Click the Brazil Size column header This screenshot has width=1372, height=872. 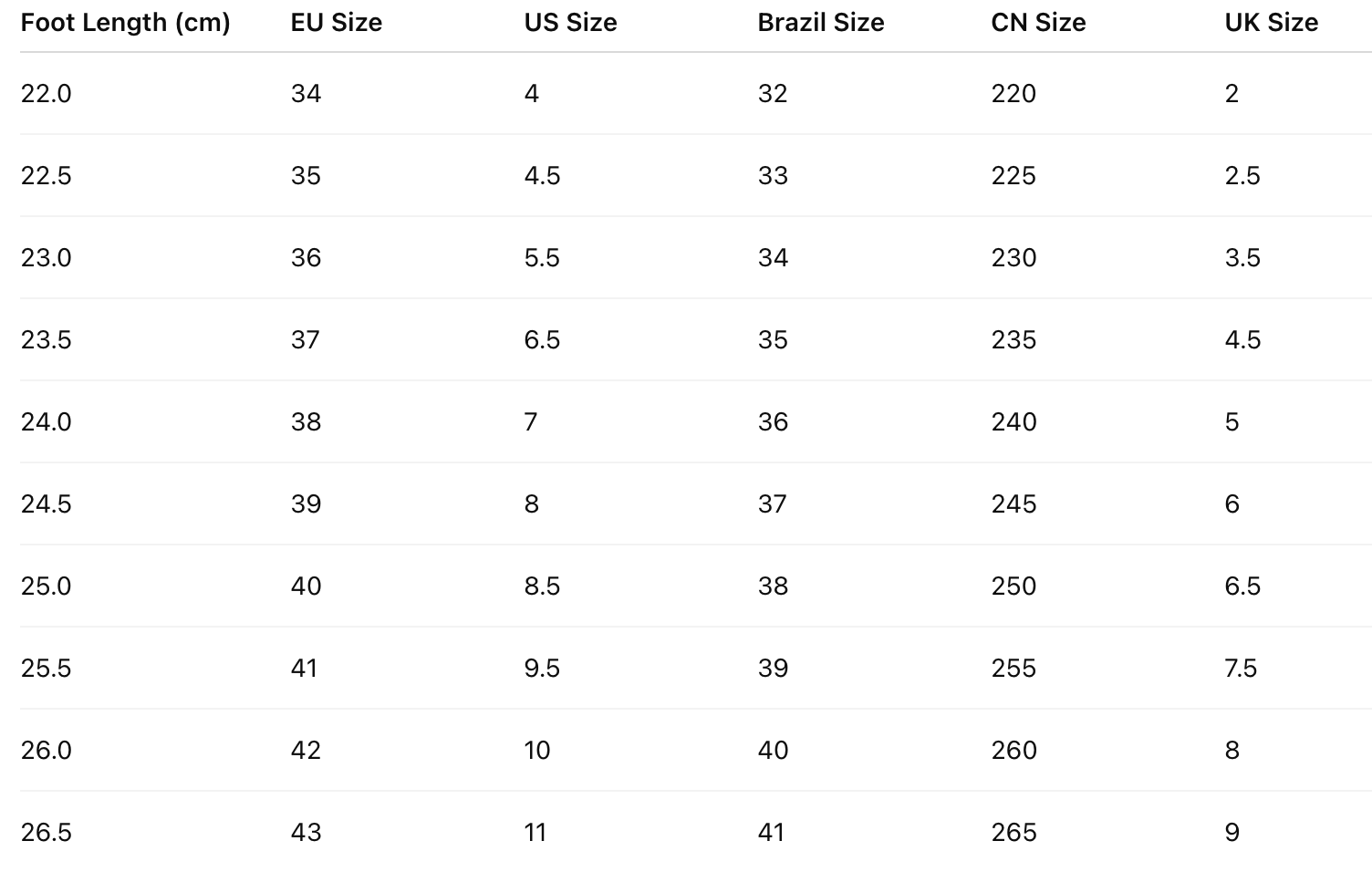point(820,23)
